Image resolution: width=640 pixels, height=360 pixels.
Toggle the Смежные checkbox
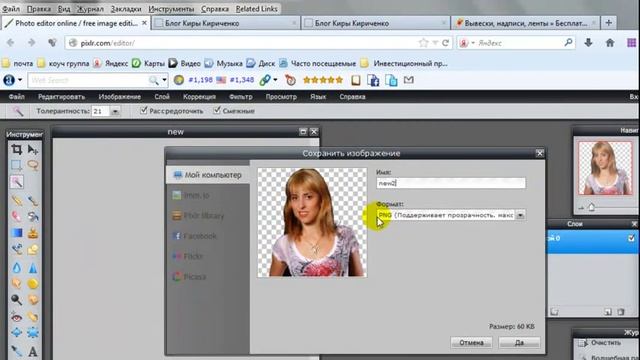(217, 110)
